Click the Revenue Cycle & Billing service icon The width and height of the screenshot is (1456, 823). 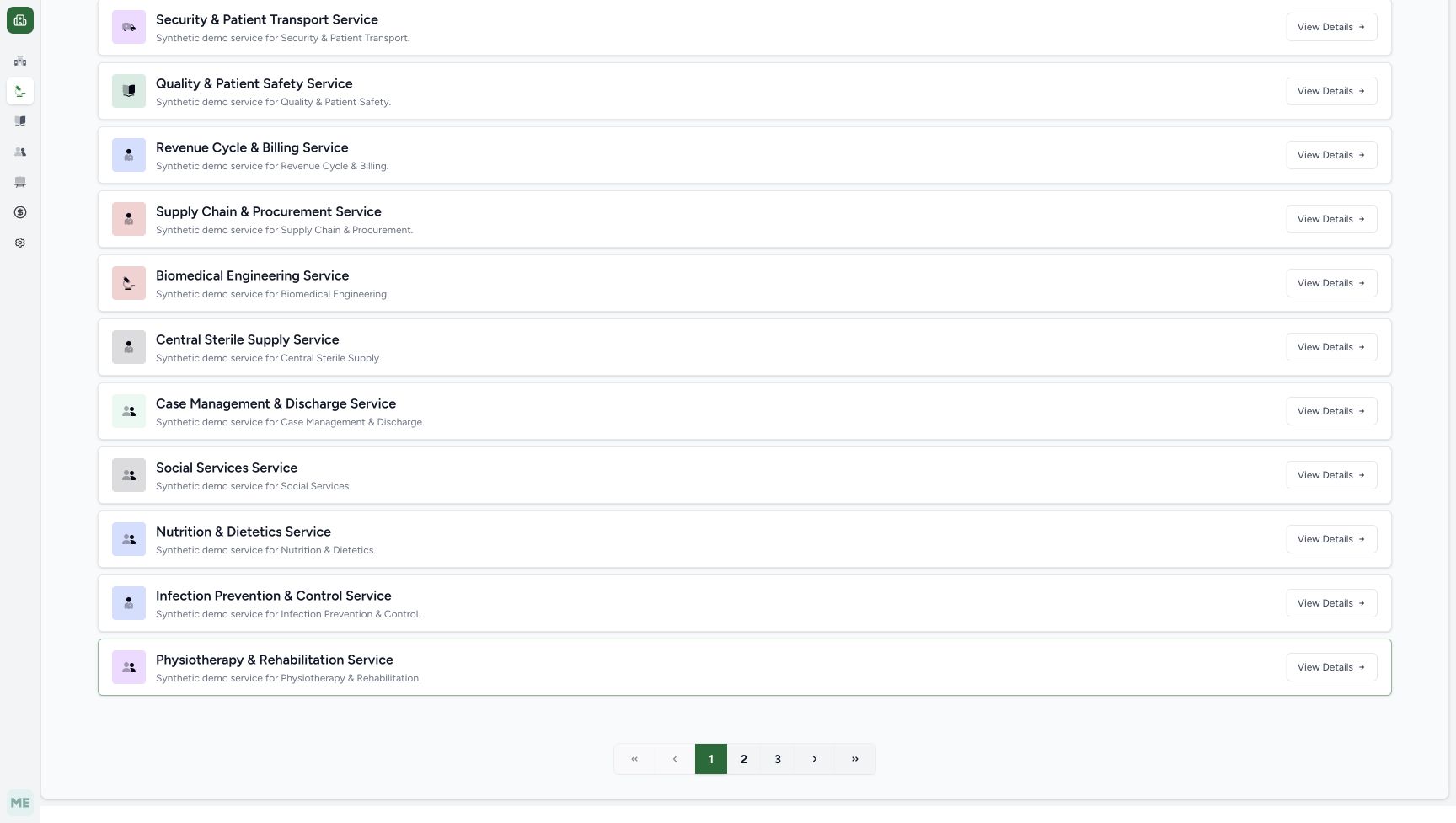[129, 155]
